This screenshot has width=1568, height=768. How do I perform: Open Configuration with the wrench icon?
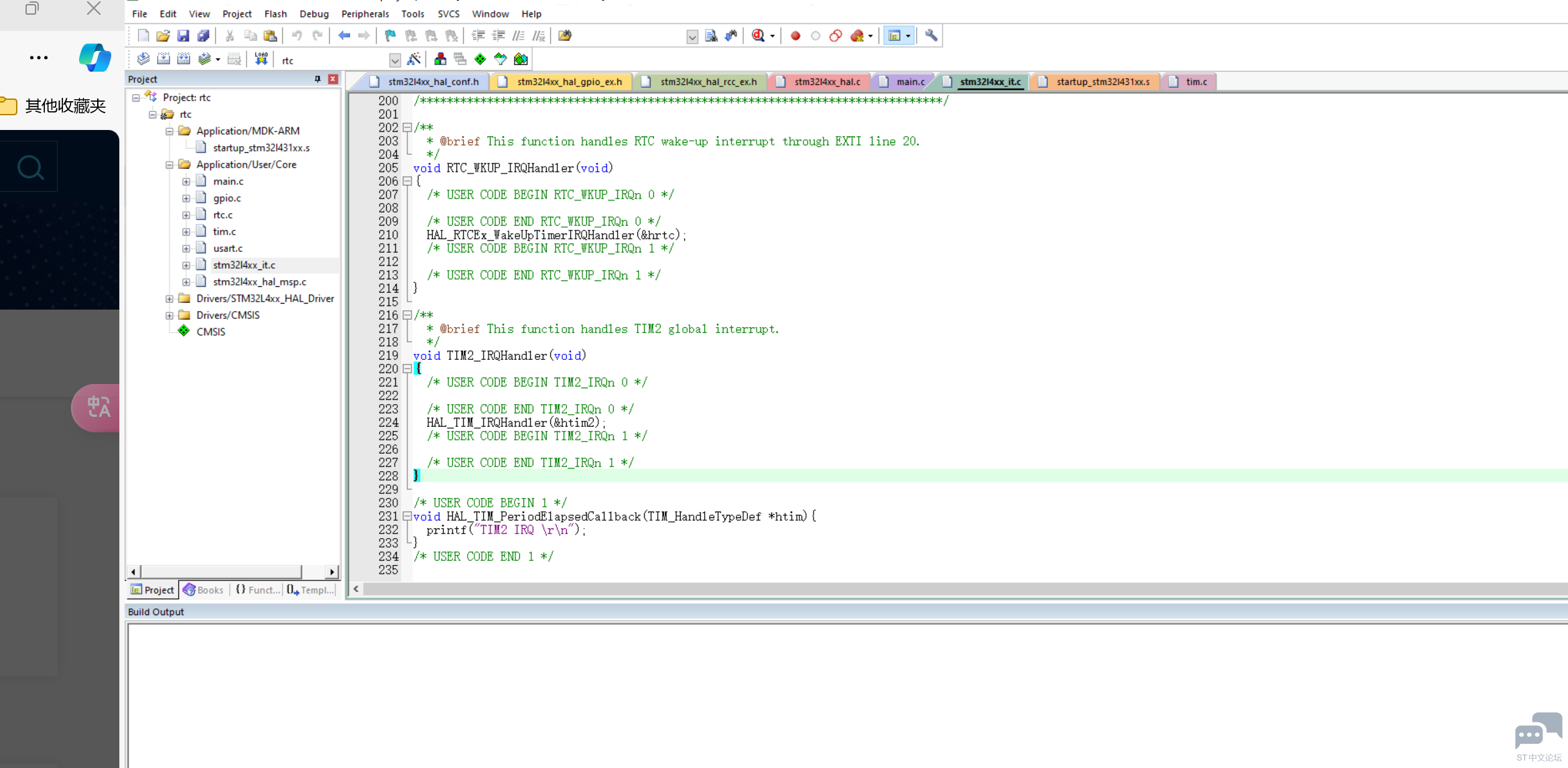pos(931,36)
